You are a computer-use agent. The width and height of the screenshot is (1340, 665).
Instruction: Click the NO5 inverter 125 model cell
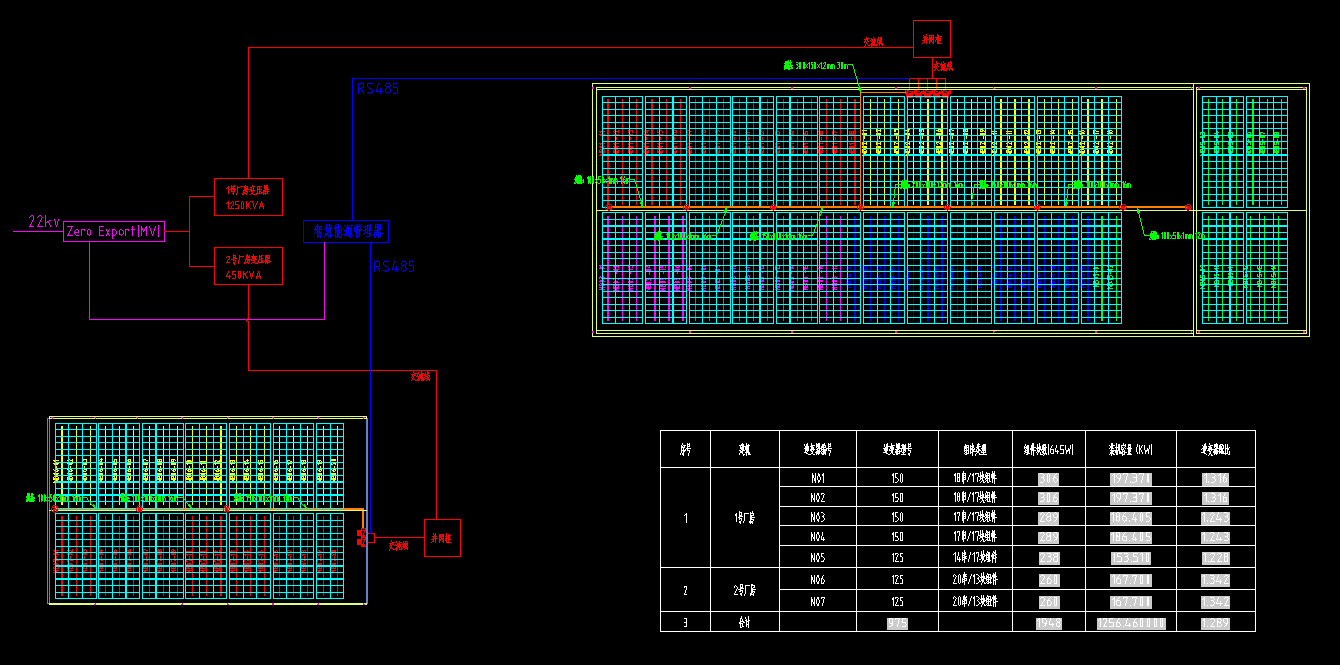[897, 557]
